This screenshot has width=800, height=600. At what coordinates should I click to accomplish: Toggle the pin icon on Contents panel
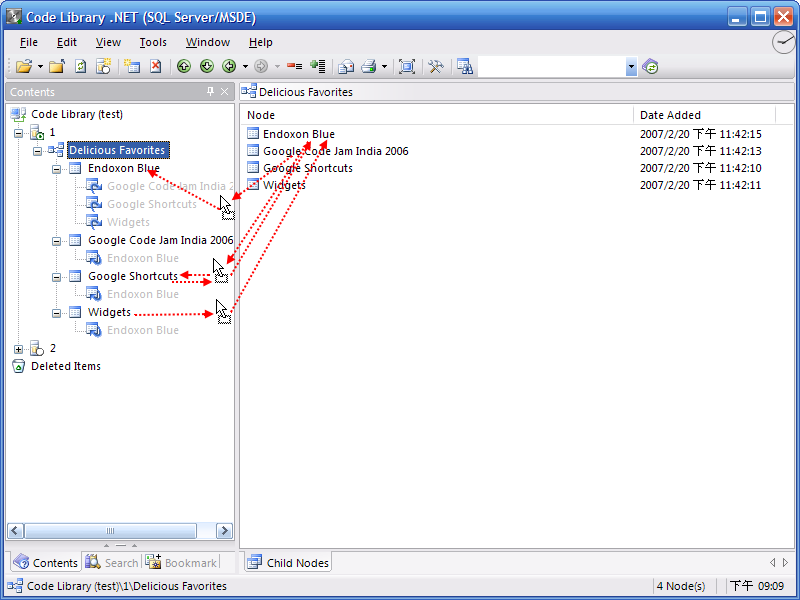click(210, 91)
